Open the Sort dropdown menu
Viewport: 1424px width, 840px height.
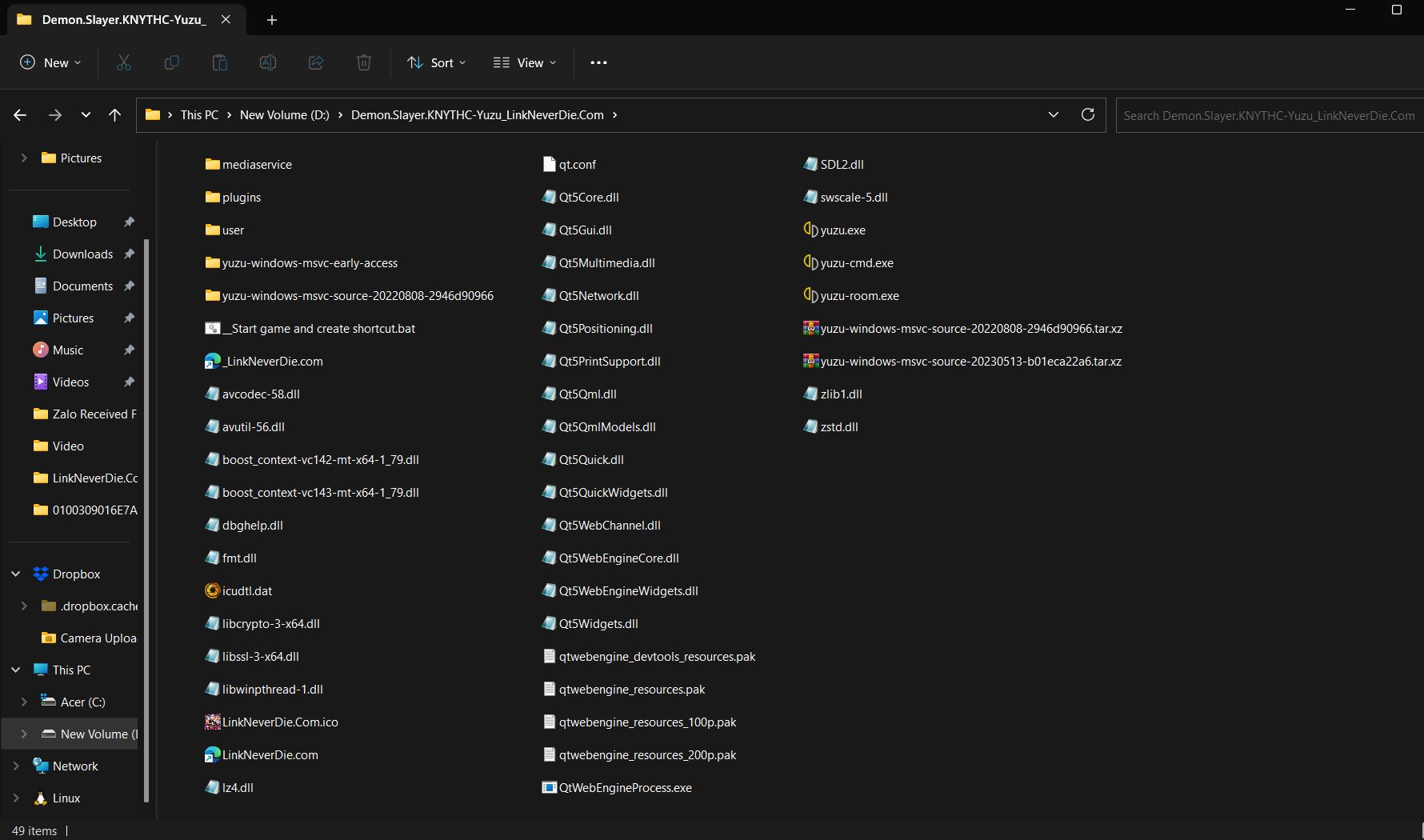[436, 62]
